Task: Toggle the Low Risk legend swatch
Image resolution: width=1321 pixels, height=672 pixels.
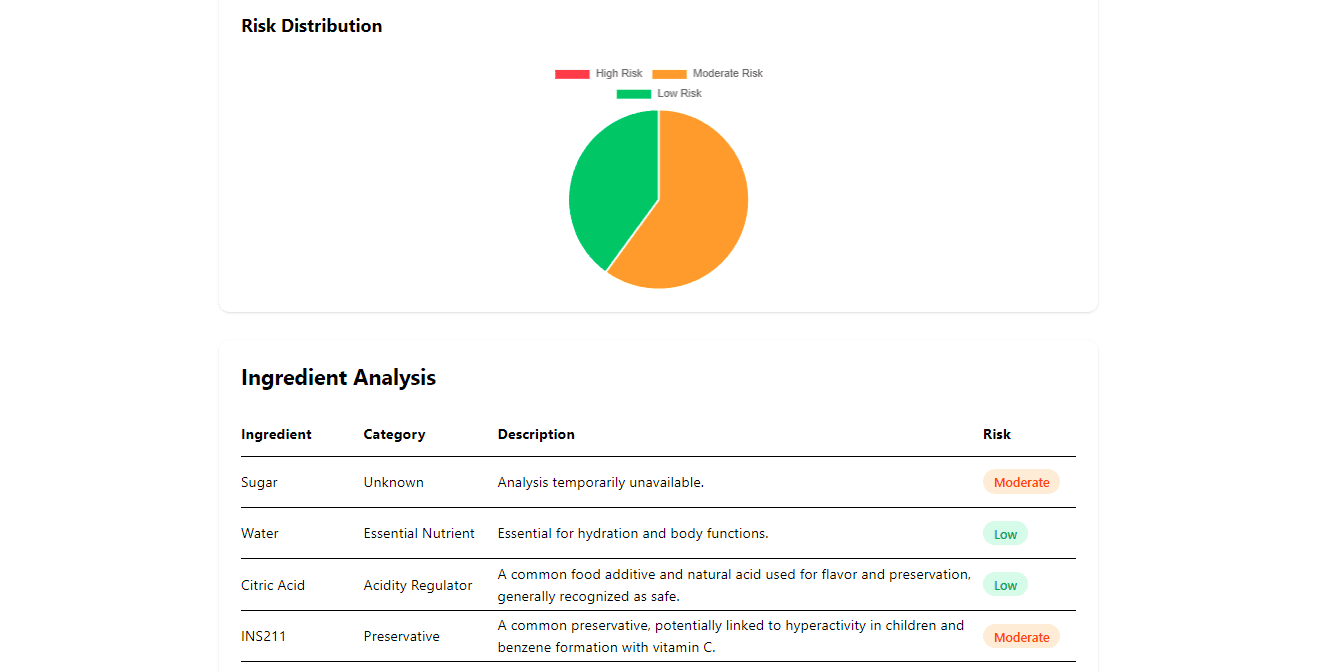Action: pos(633,94)
